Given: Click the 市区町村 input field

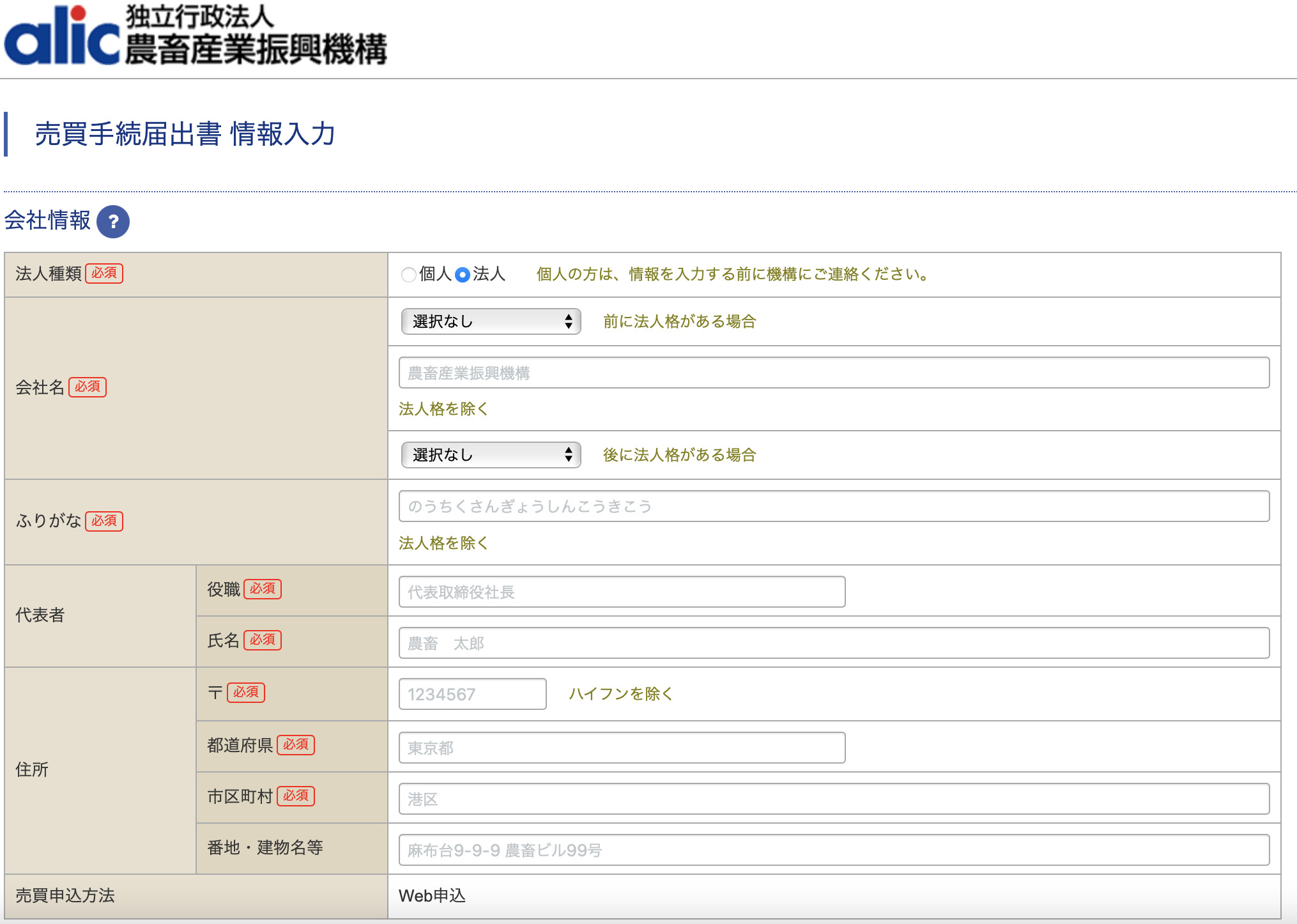Looking at the screenshot, I should [x=834, y=799].
